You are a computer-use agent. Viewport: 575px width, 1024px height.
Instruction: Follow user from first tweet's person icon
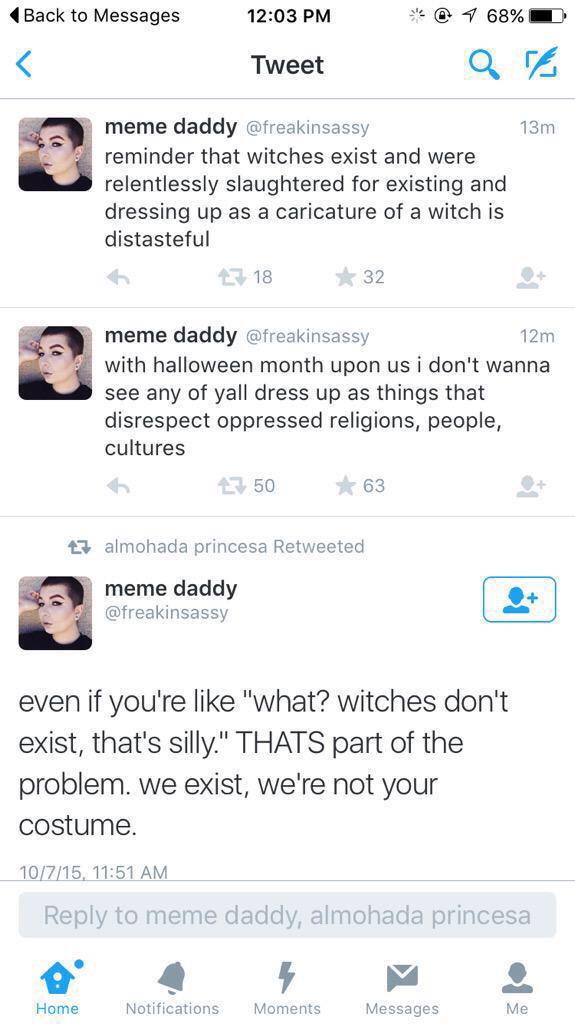click(x=530, y=278)
